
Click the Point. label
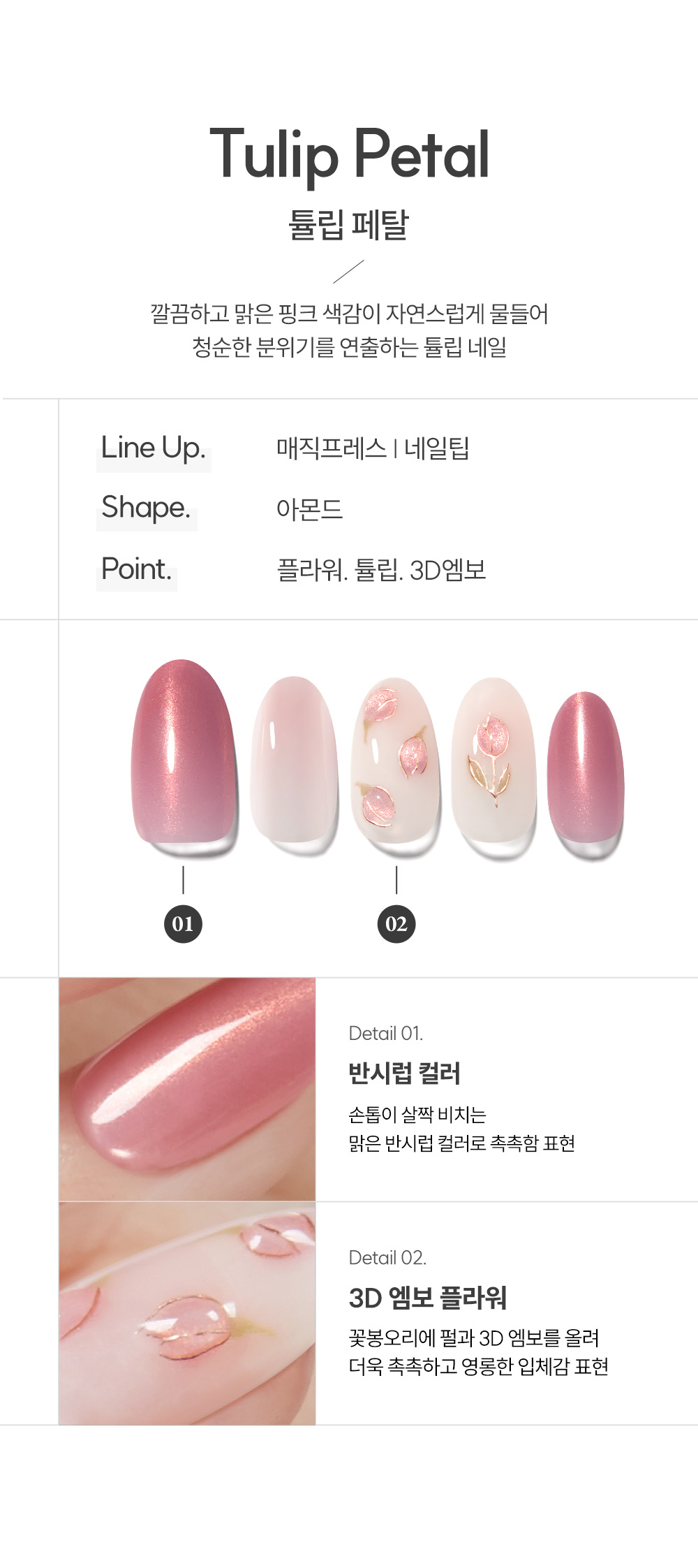(x=136, y=569)
